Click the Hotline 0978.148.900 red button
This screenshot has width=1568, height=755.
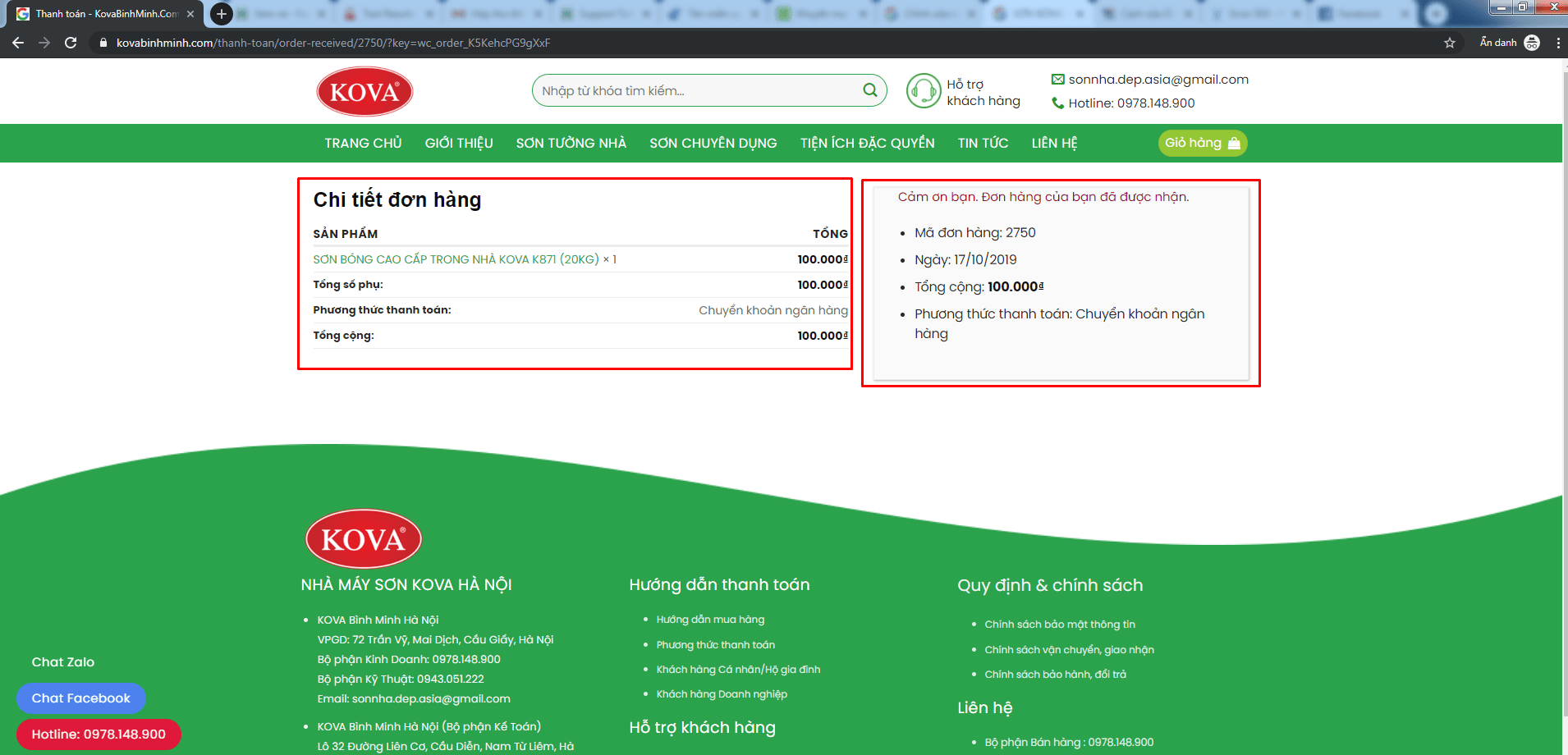click(99, 734)
